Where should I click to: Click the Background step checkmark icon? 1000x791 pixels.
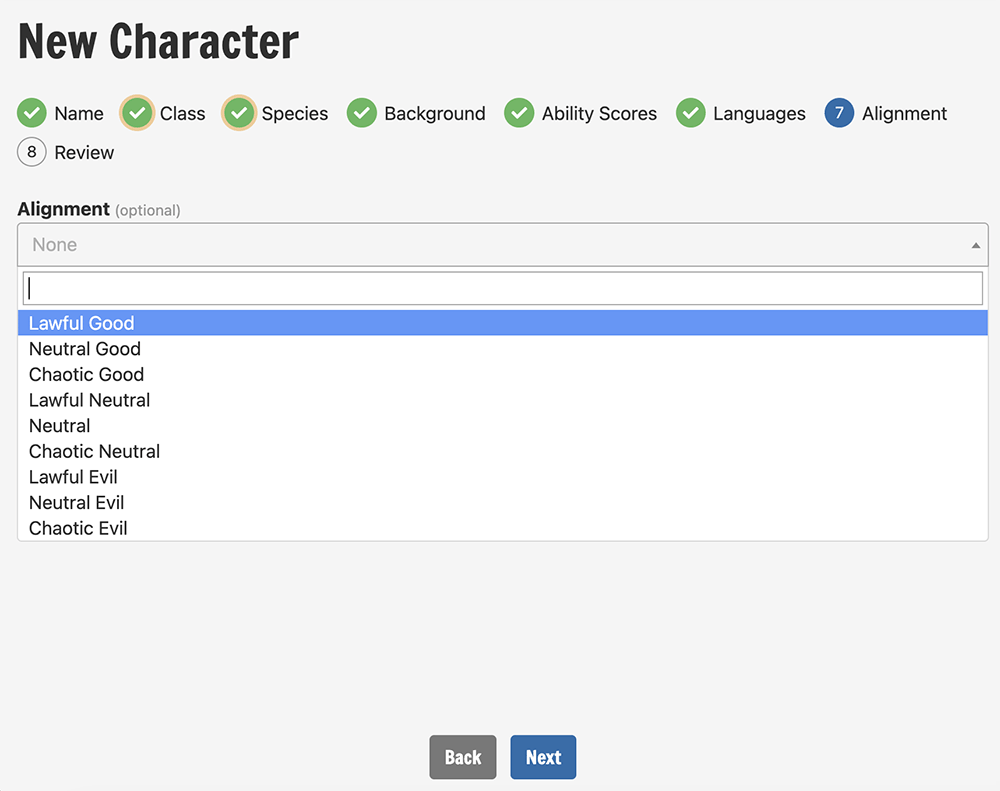click(x=362, y=113)
